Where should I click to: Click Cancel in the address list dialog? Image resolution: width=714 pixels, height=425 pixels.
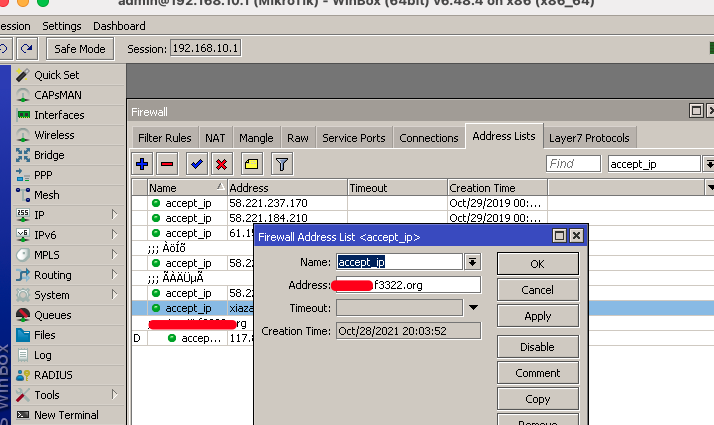coord(537,290)
